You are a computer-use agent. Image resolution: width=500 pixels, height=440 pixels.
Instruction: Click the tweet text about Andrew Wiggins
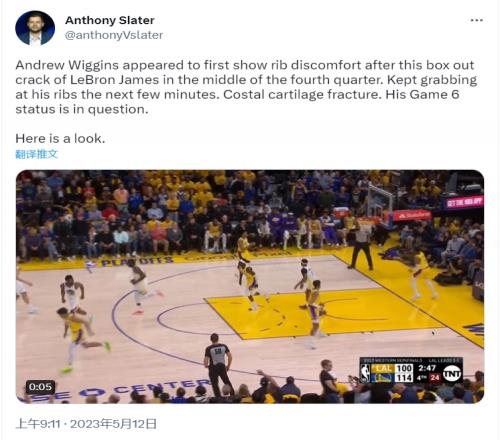point(246,87)
